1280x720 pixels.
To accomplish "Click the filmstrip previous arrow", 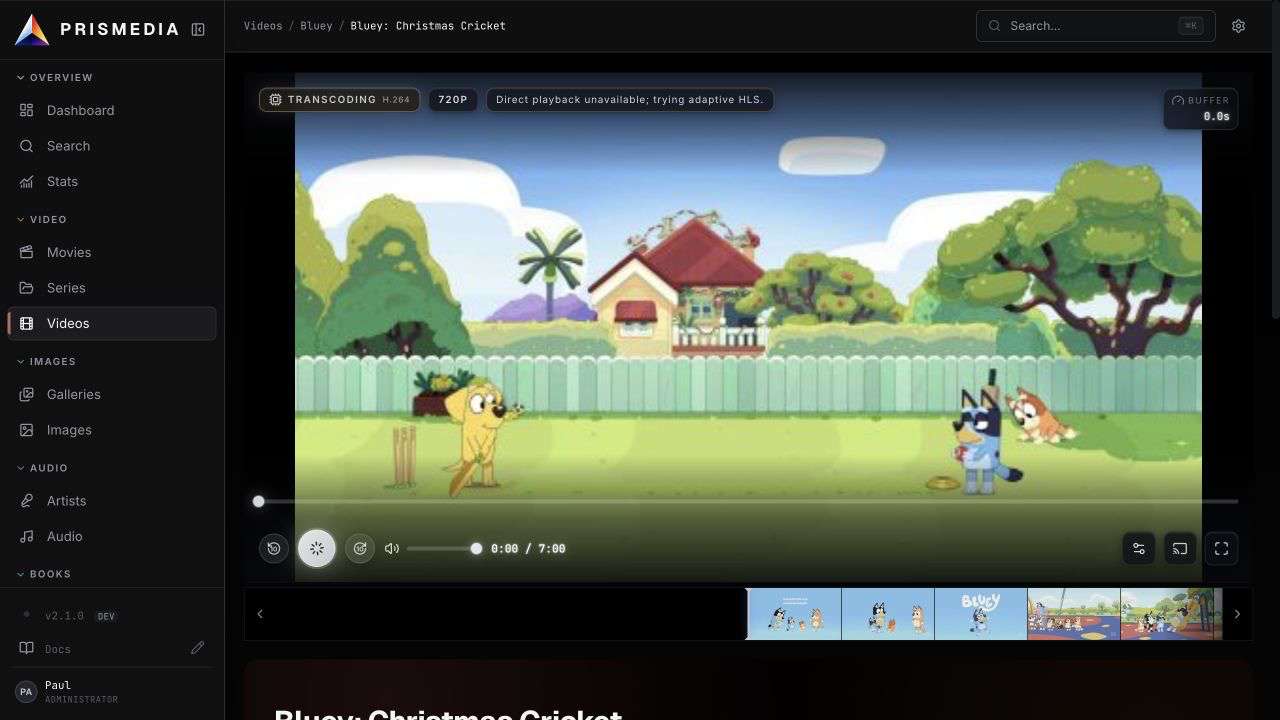I will coord(260,614).
